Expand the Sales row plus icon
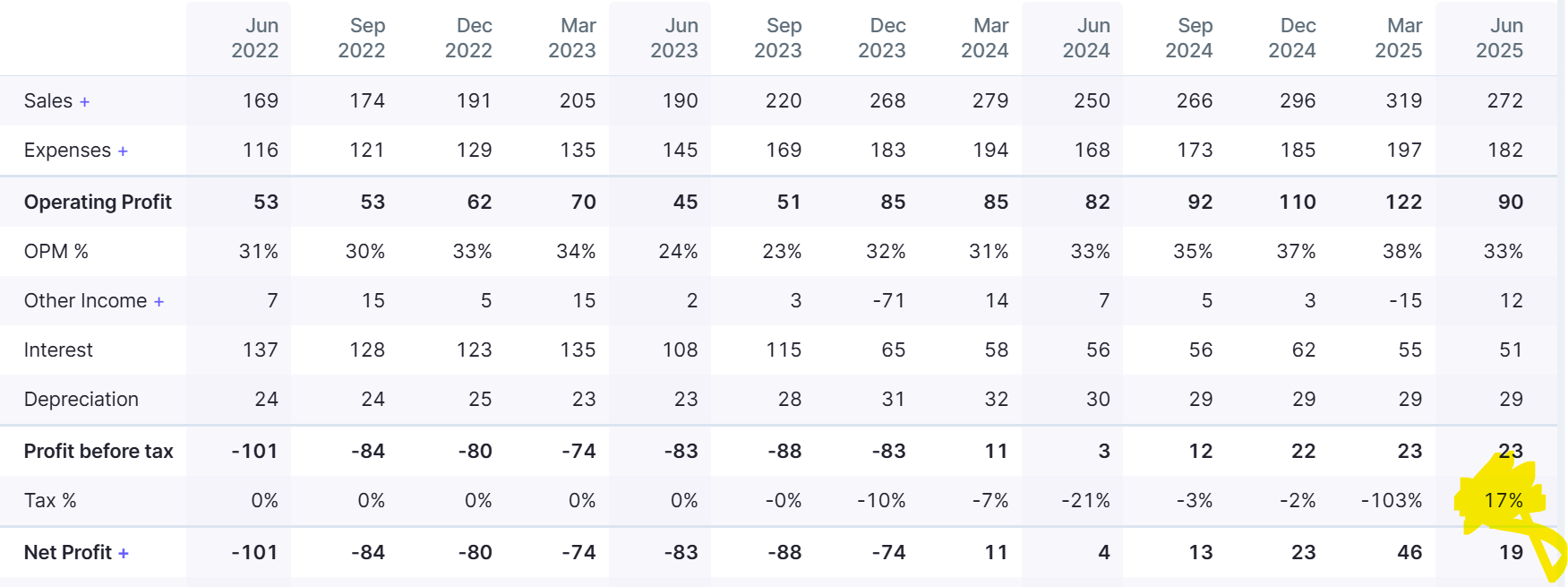Image resolution: width=1568 pixels, height=587 pixels. click(84, 102)
